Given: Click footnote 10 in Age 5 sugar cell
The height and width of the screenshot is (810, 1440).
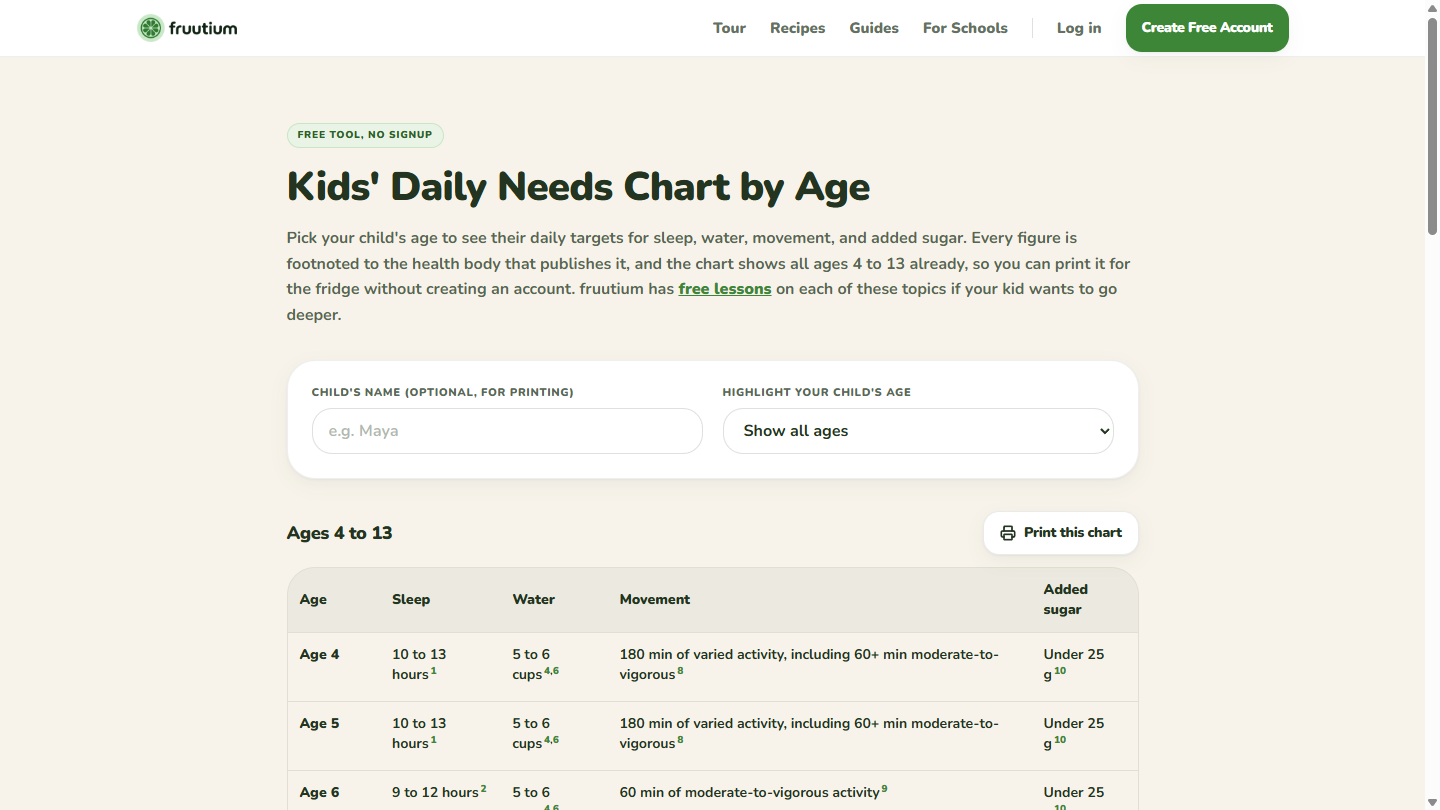Looking at the screenshot, I should [x=1060, y=740].
